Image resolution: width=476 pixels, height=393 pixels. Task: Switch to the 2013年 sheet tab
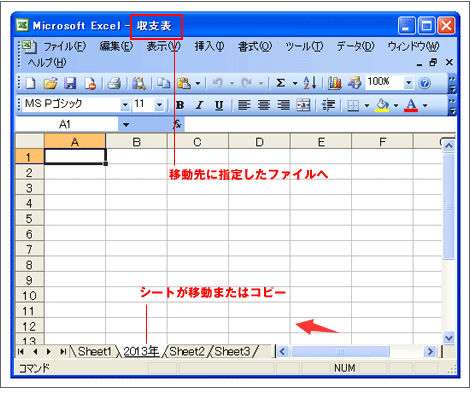tap(141, 351)
